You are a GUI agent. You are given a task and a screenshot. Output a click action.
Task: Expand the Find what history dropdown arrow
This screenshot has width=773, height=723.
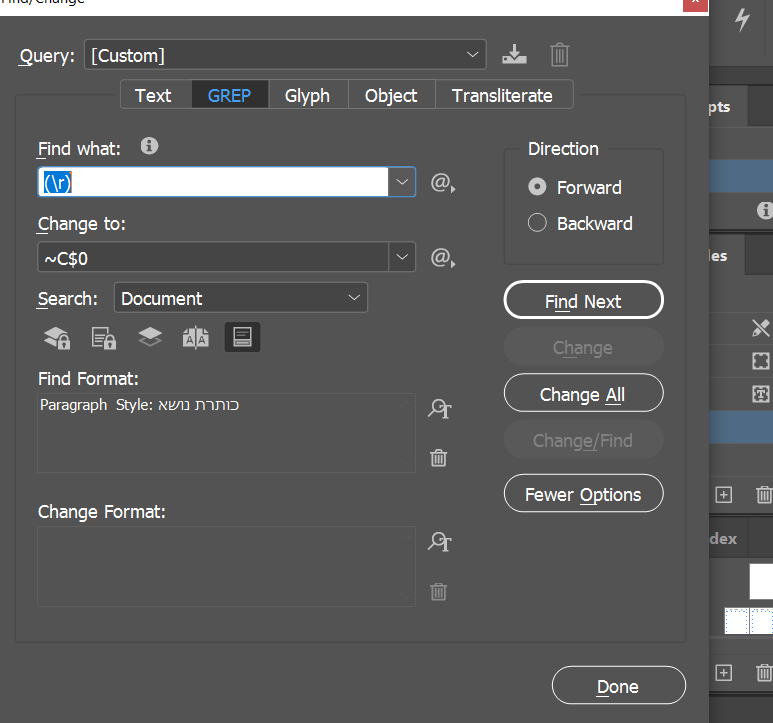(402, 182)
